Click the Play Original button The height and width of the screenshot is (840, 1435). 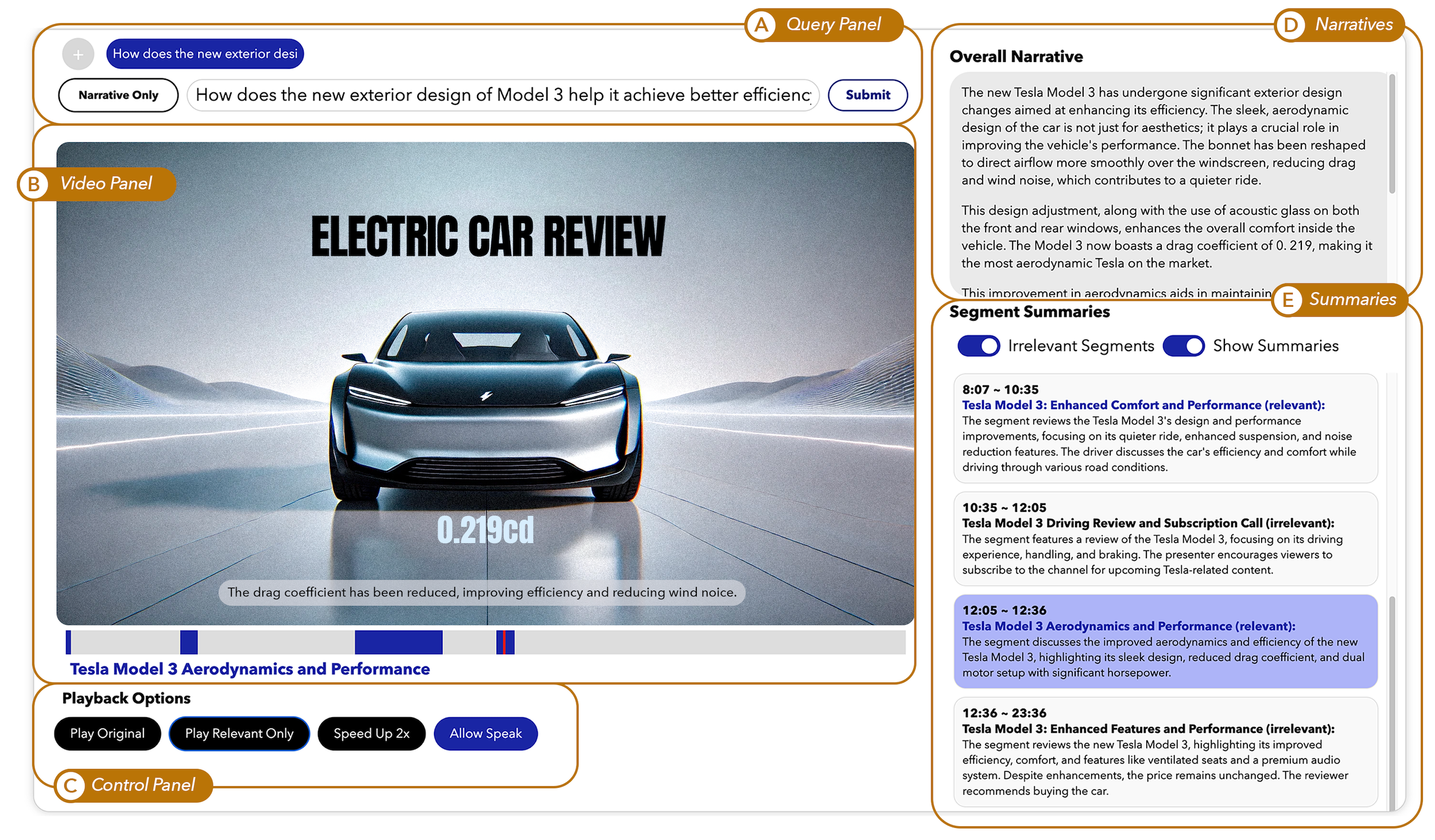[107, 733]
